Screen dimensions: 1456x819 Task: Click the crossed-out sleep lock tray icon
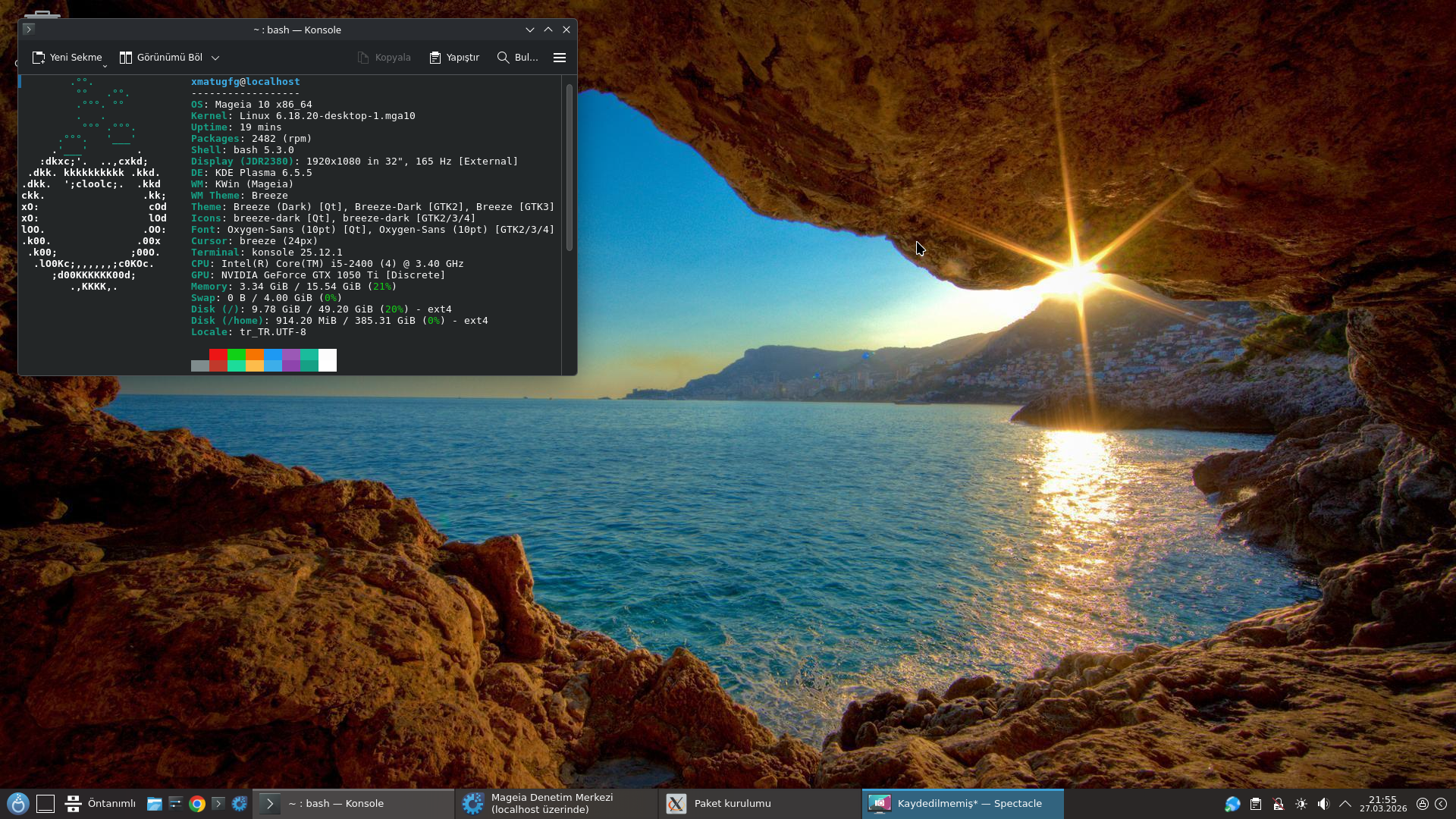1279,804
